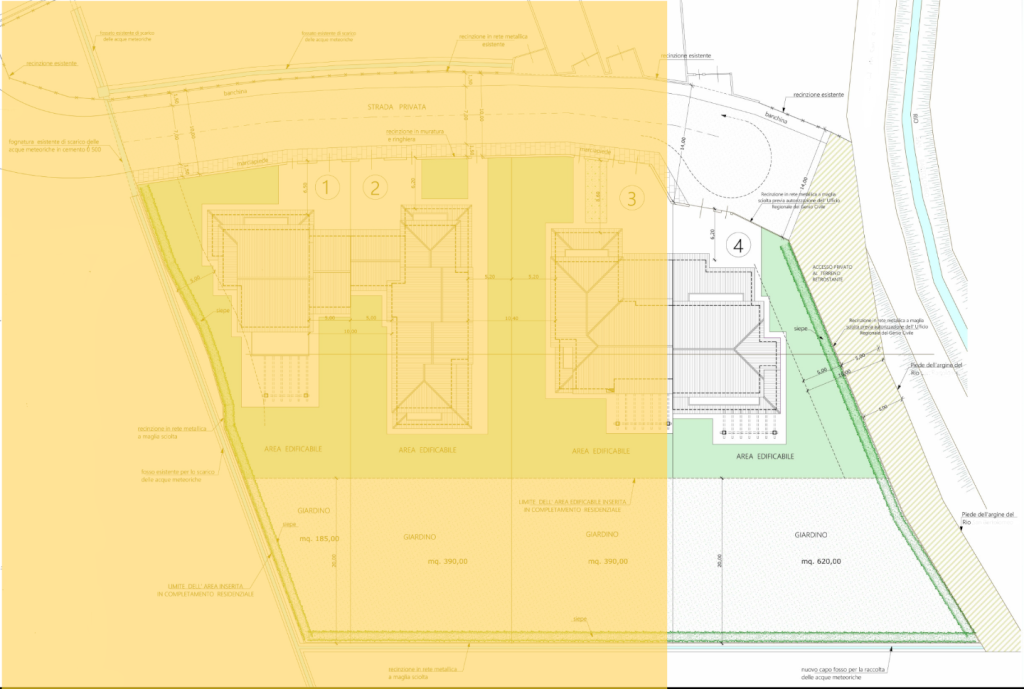Select the 'Piede dell'argine del Rio' lower label
This screenshot has width=1024, height=689.
[986, 518]
